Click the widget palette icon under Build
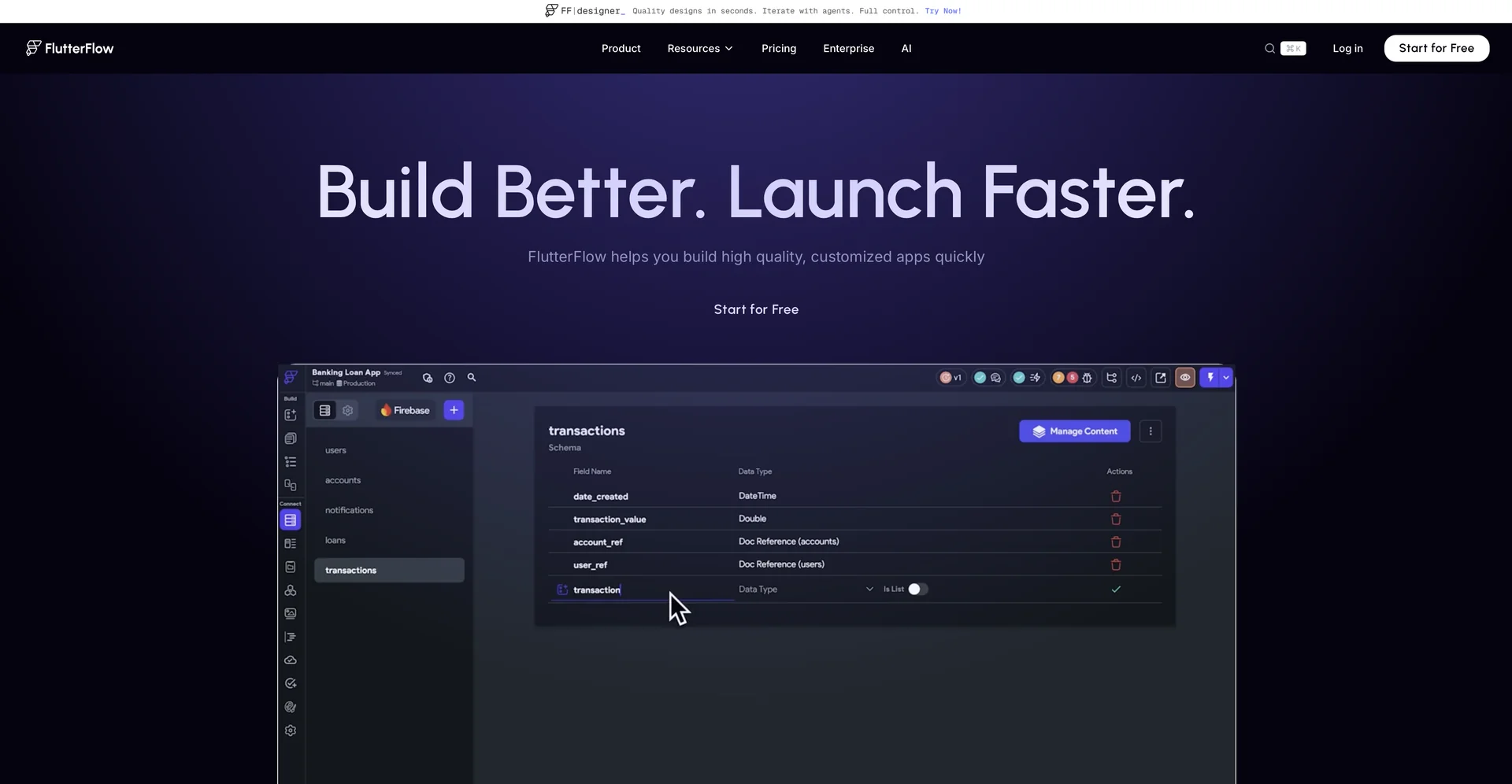Screen dimensions: 1512x784 point(291,415)
